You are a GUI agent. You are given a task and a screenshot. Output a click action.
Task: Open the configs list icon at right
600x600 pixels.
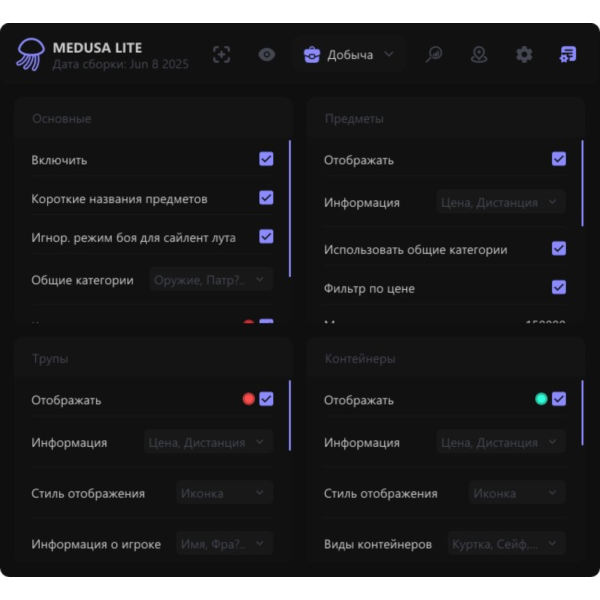pyautogui.click(x=568, y=55)
